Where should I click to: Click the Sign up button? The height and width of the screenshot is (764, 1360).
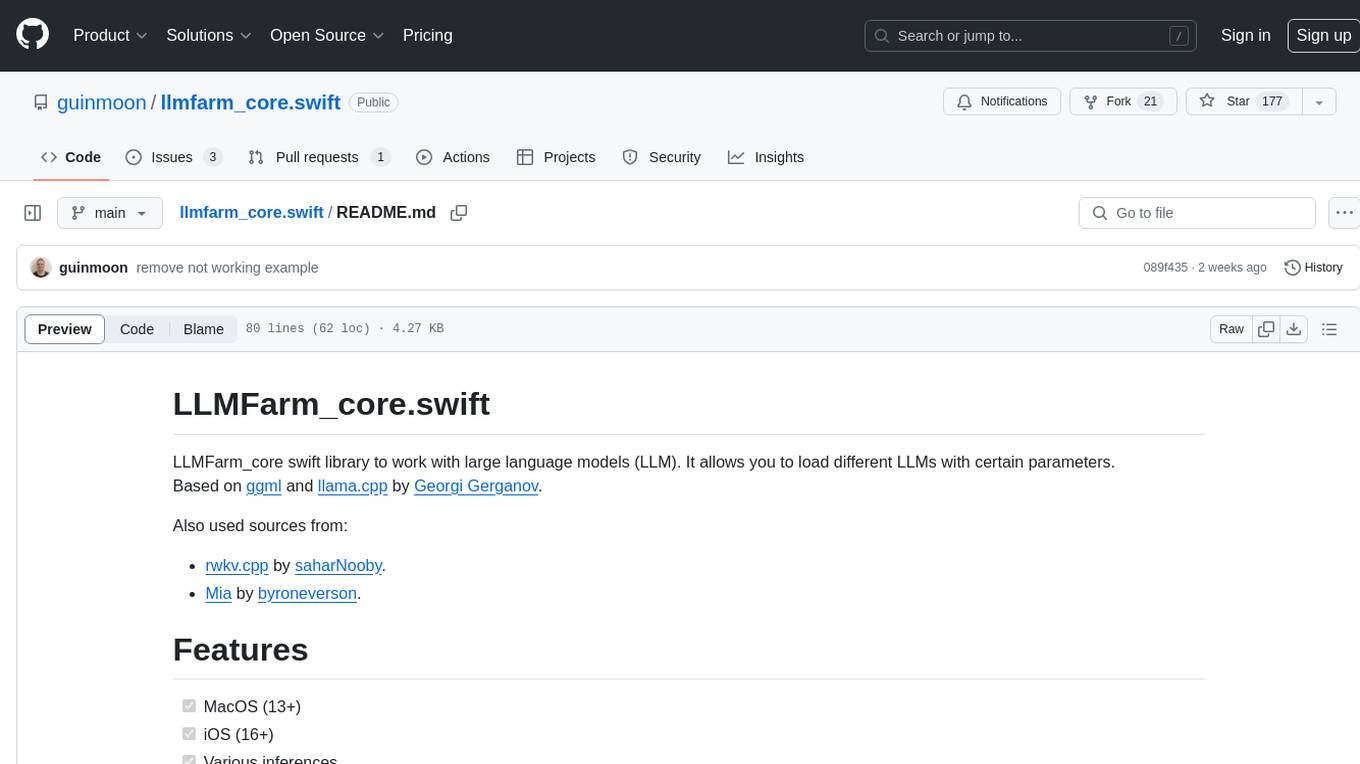(x=1323, y=35)
